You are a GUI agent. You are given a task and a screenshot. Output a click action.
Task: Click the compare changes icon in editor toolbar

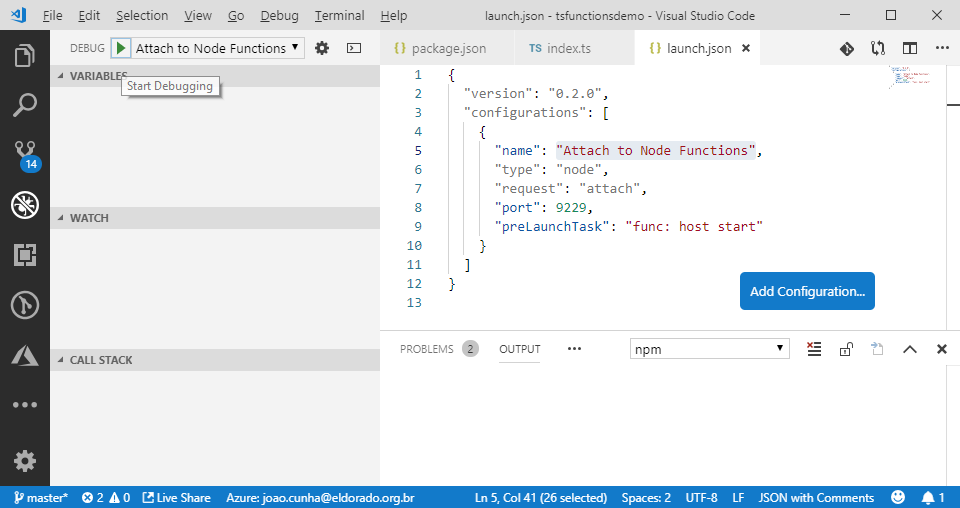(x=878, y=48)
